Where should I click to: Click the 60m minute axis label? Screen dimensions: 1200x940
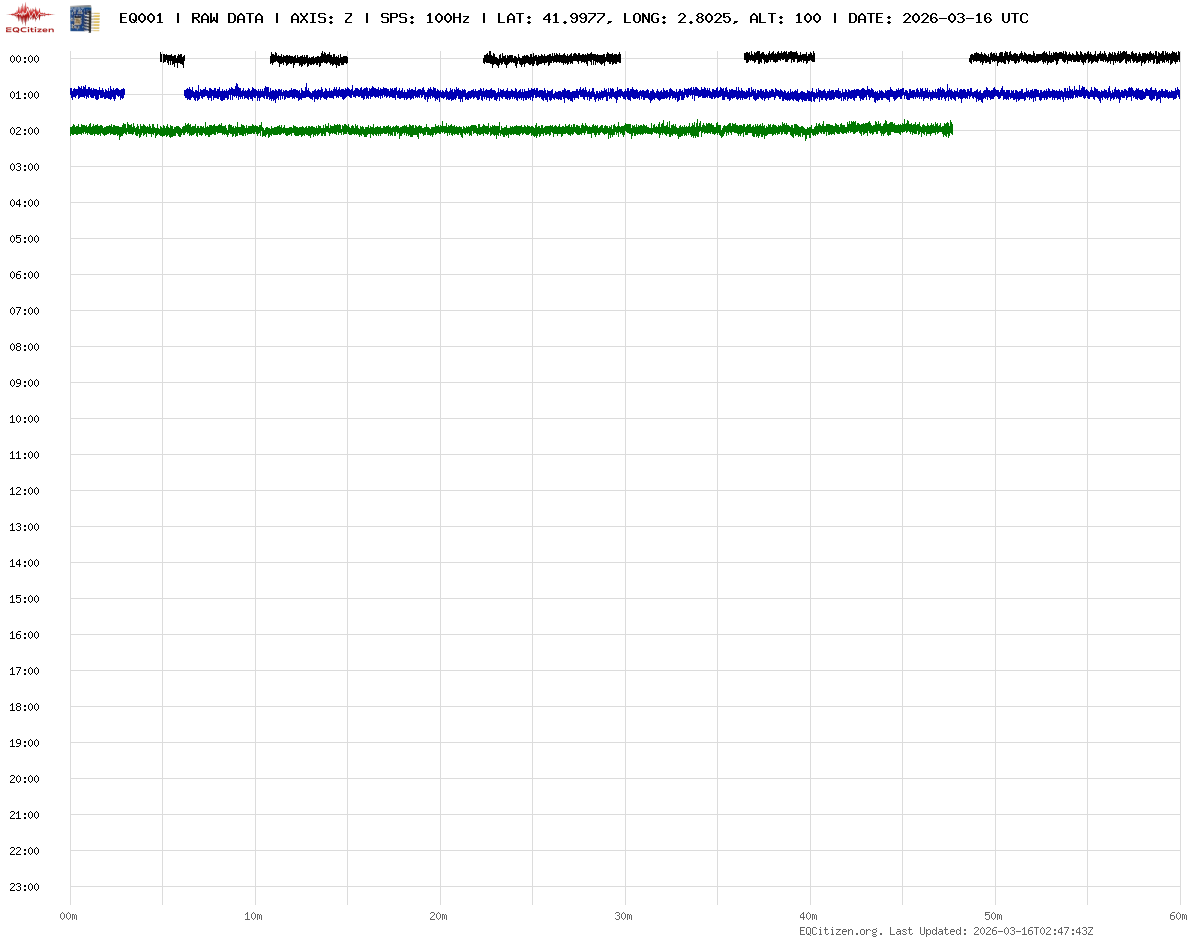click(1179, 916)
